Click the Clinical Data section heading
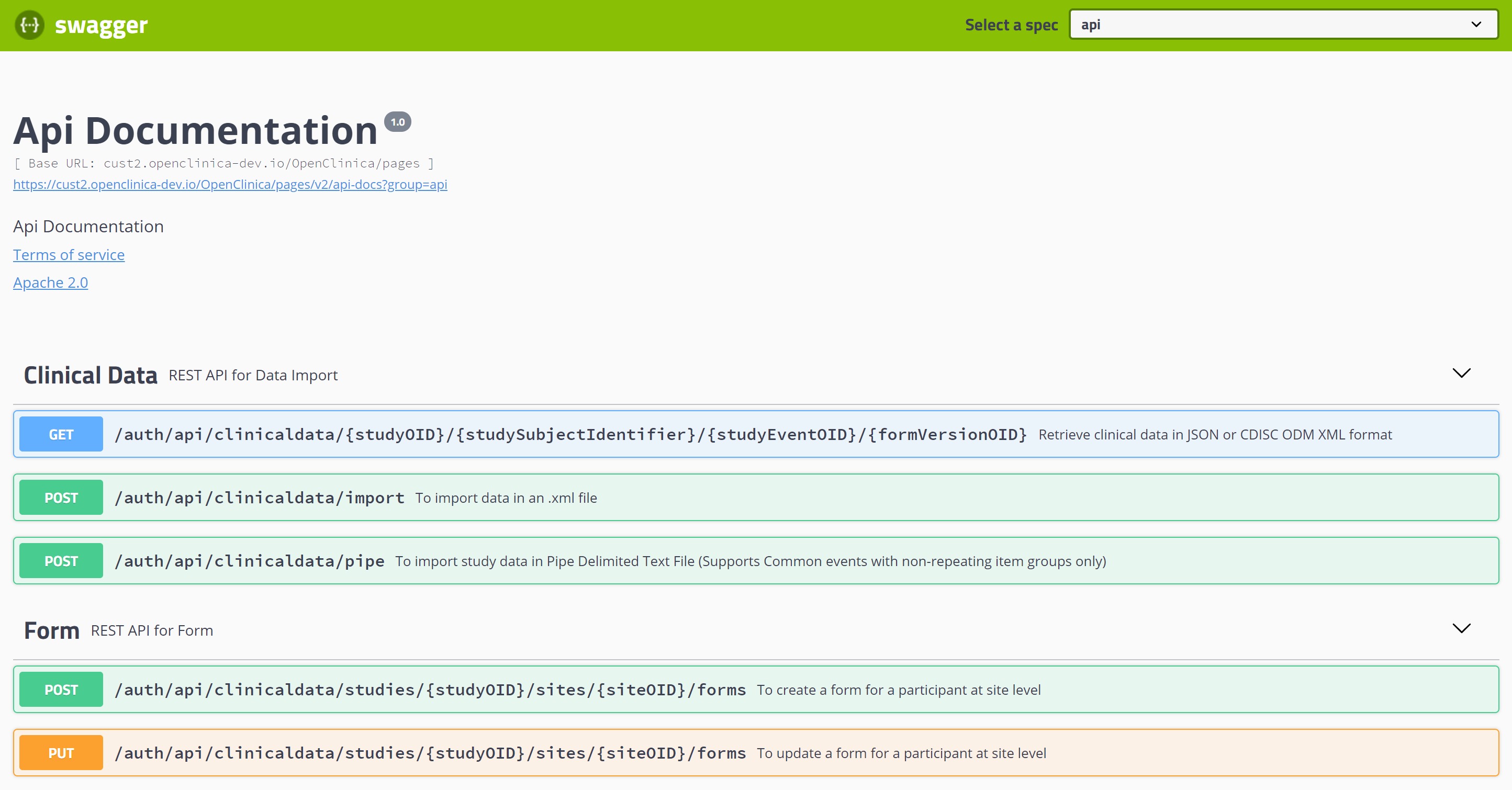The height and width of the screenshot is (790, 1512). tap(91, 376)
